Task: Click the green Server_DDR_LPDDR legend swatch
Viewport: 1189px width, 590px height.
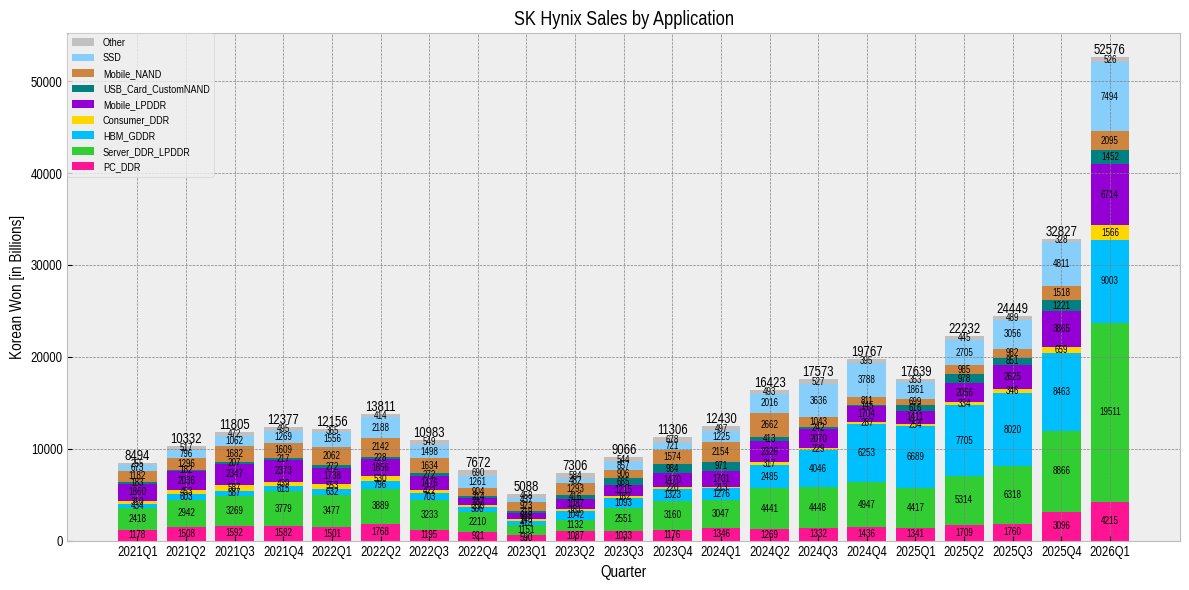Action: pos(82,152)
